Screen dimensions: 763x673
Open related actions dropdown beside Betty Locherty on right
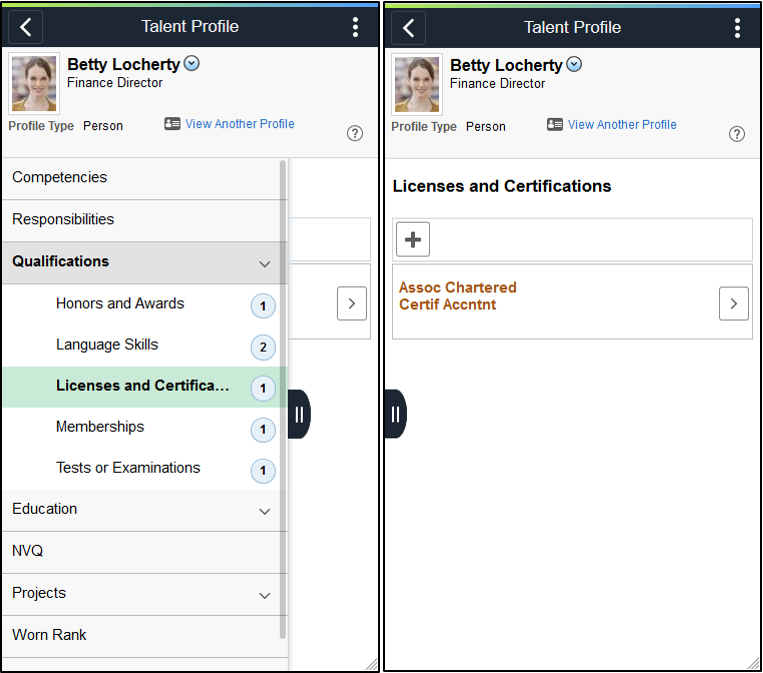[574, 64]
